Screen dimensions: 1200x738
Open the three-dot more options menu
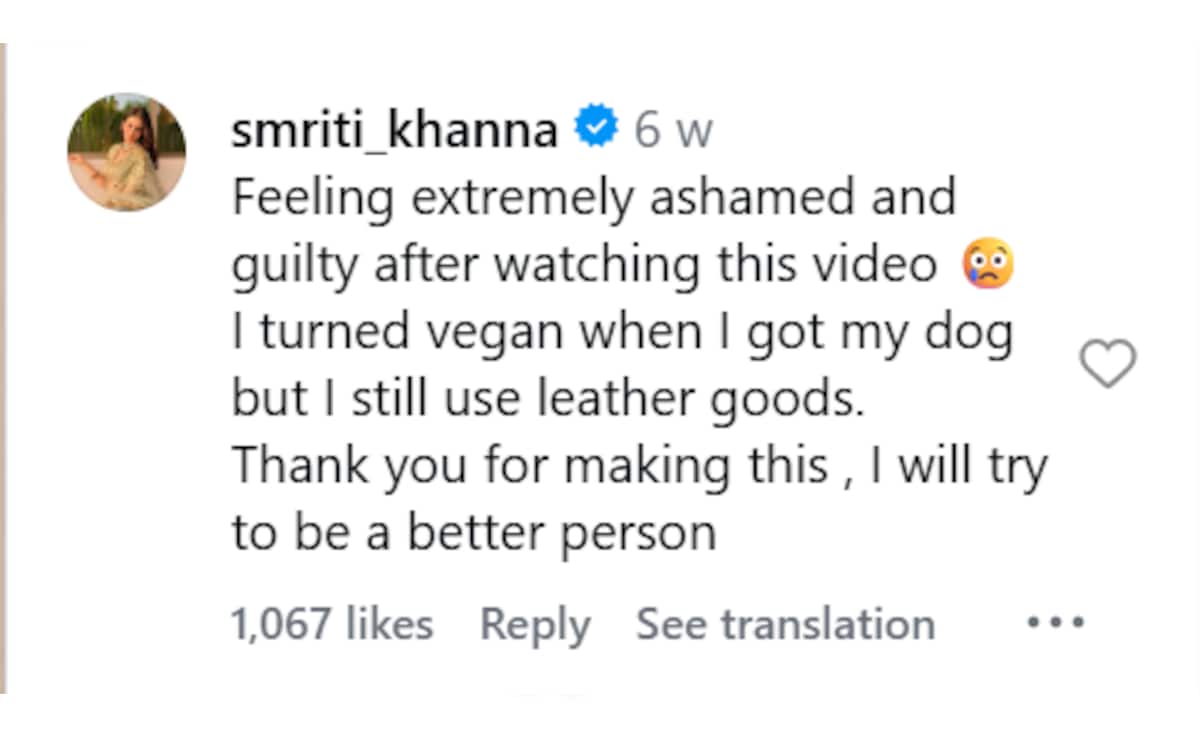coord(1056,624)
